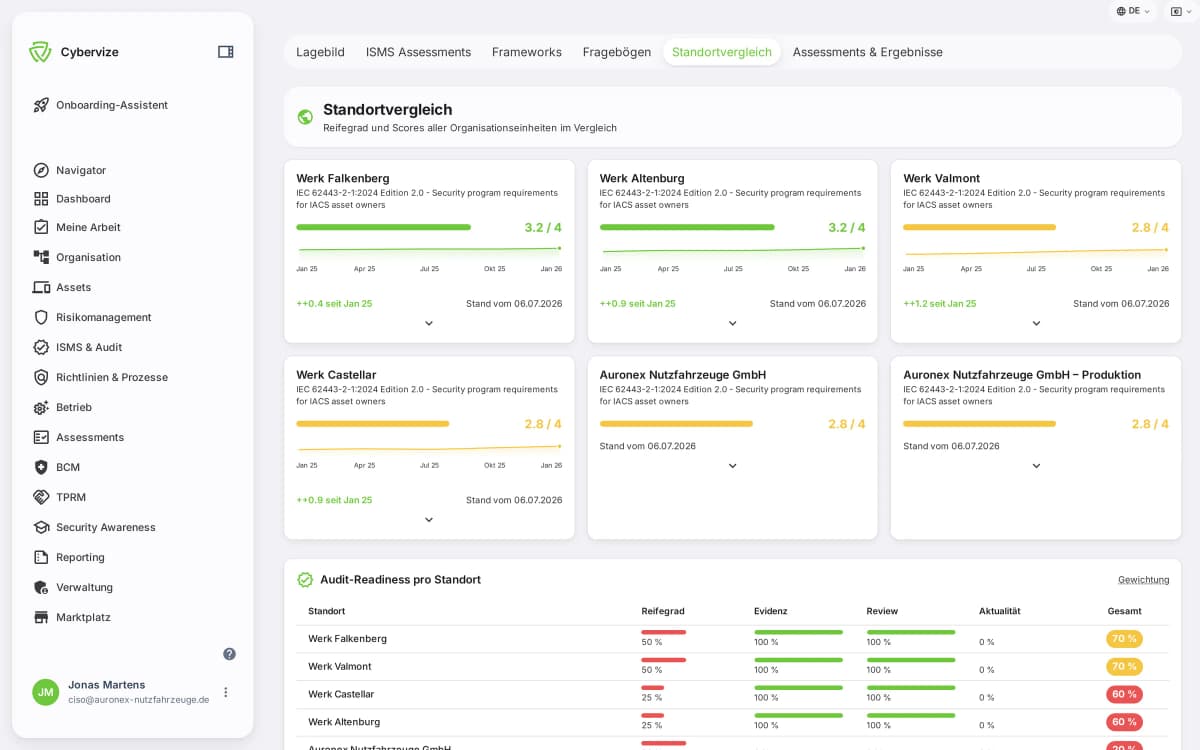Click ciso@auronex-nutzfahrzeuge.de email text
Image resolution: width=1200 pixels, height=750 pixels.
pyautogui.click(x=138, y=700)
